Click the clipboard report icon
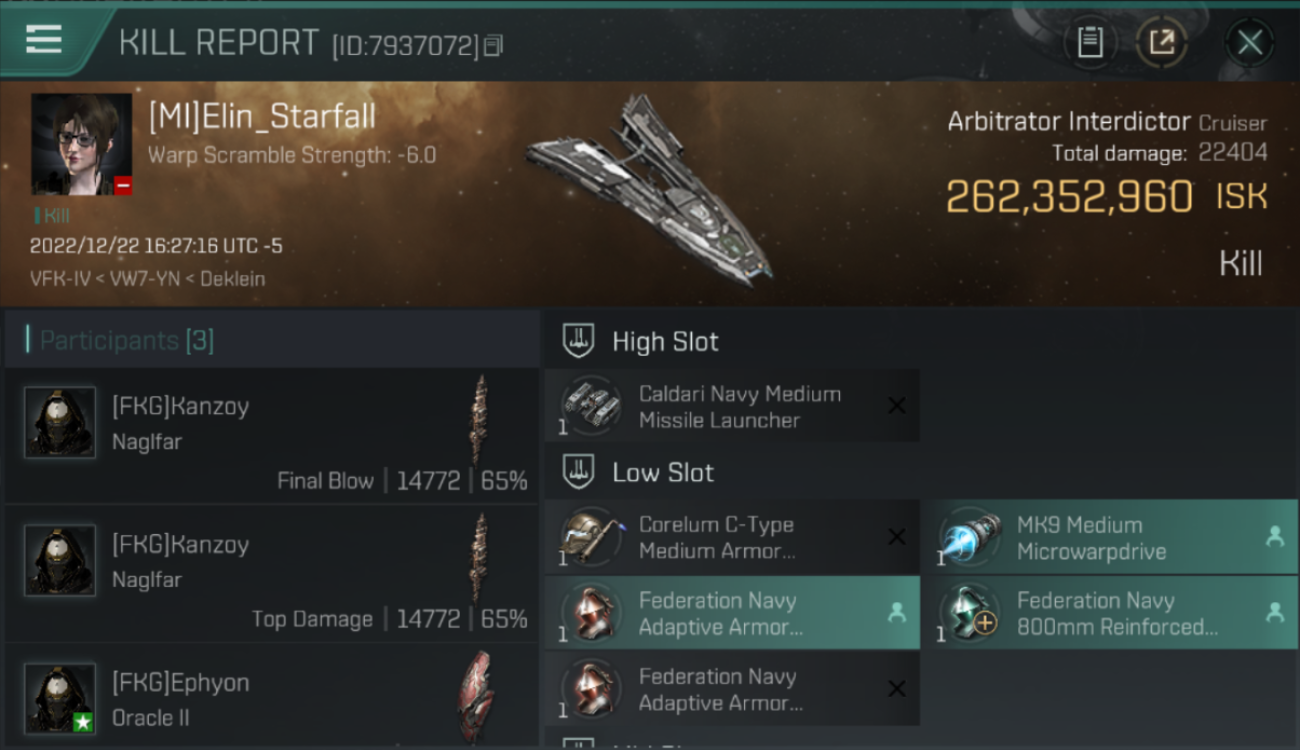Image resolution: width=1300 pixels, height=750 pixels. 1090,42
